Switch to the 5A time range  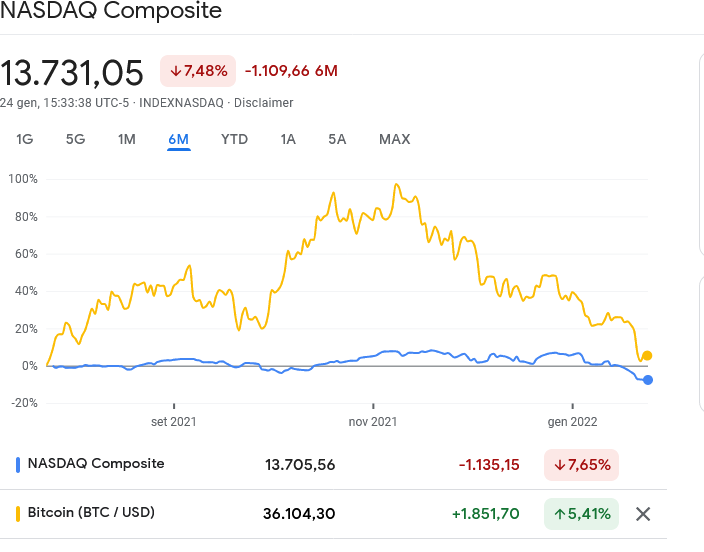337,139
